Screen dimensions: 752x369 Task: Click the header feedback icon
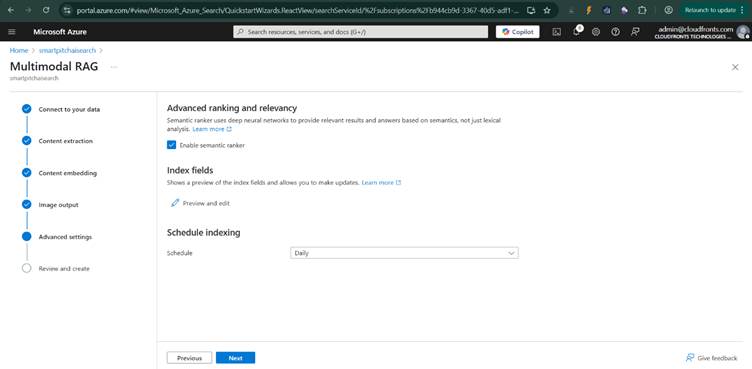(635, 32)
